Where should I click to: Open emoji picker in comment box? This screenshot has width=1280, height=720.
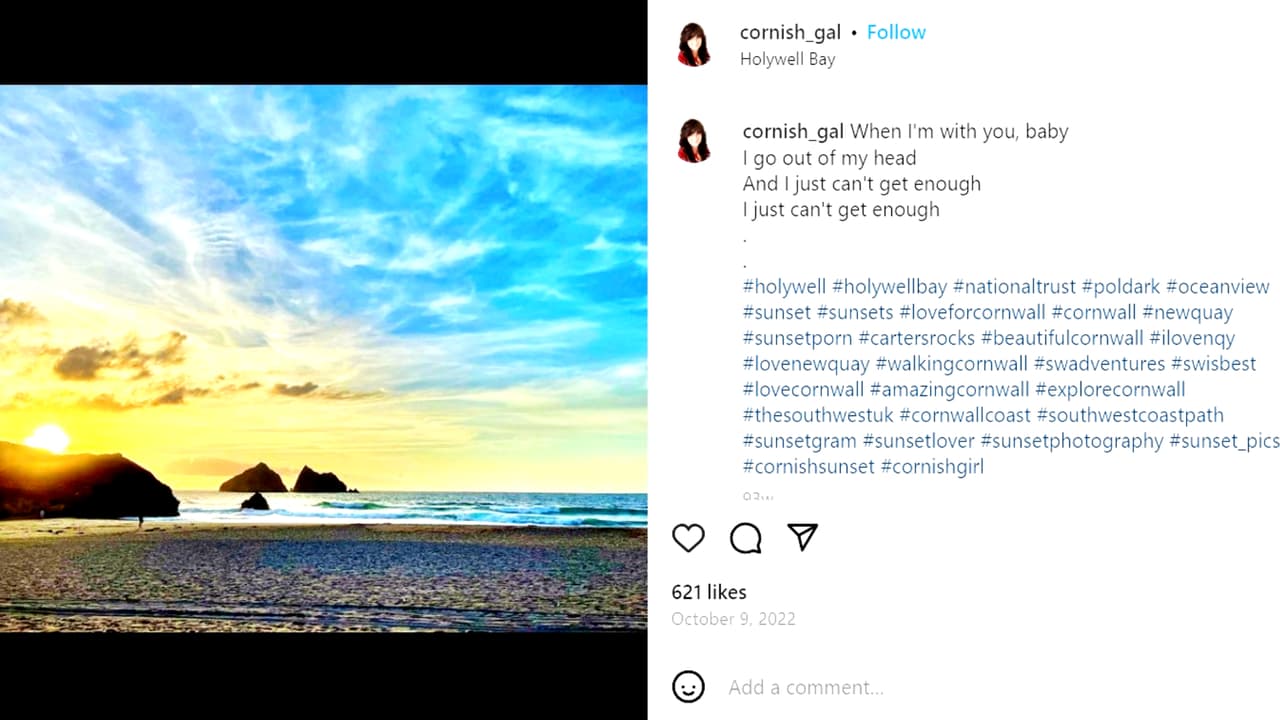688,687
